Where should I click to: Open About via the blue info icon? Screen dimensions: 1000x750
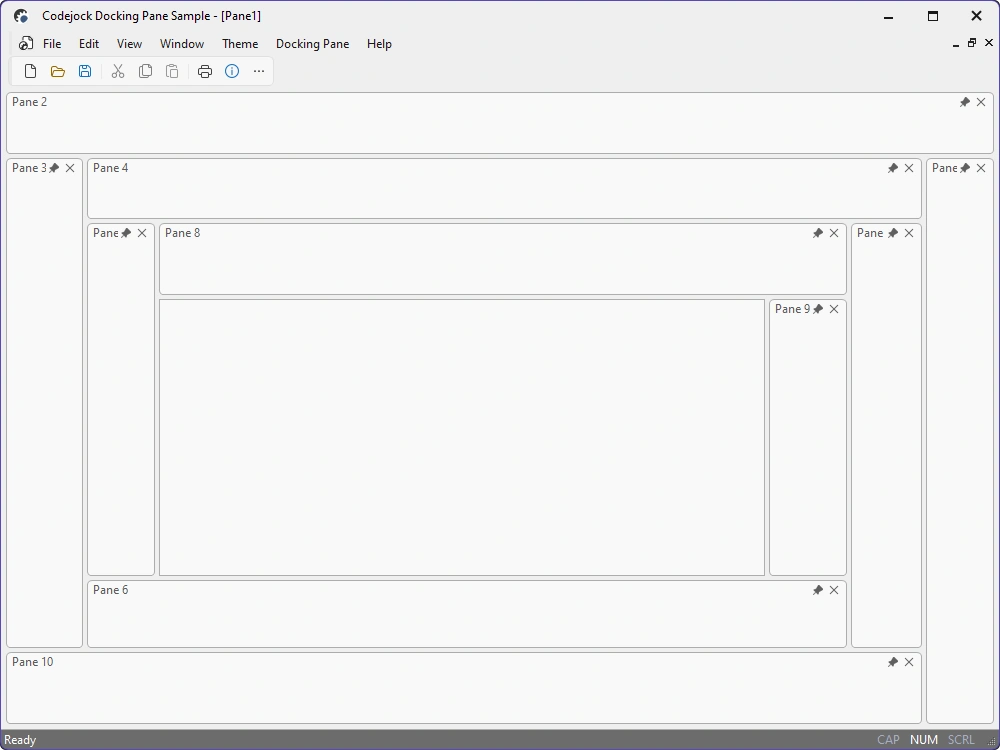pos(232,71)
